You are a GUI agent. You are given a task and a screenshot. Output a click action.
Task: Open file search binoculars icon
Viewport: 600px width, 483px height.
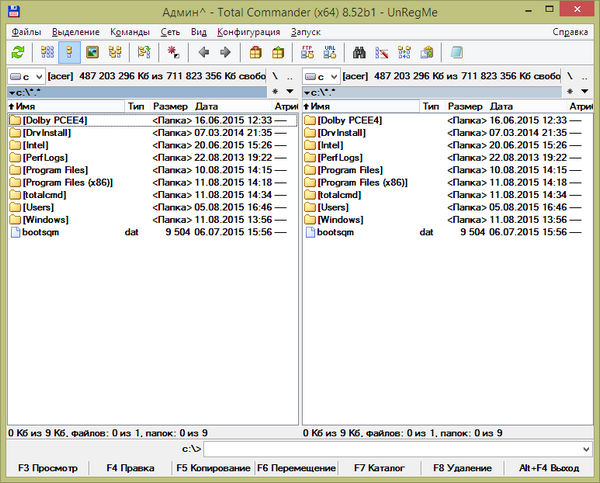(359, 52)
